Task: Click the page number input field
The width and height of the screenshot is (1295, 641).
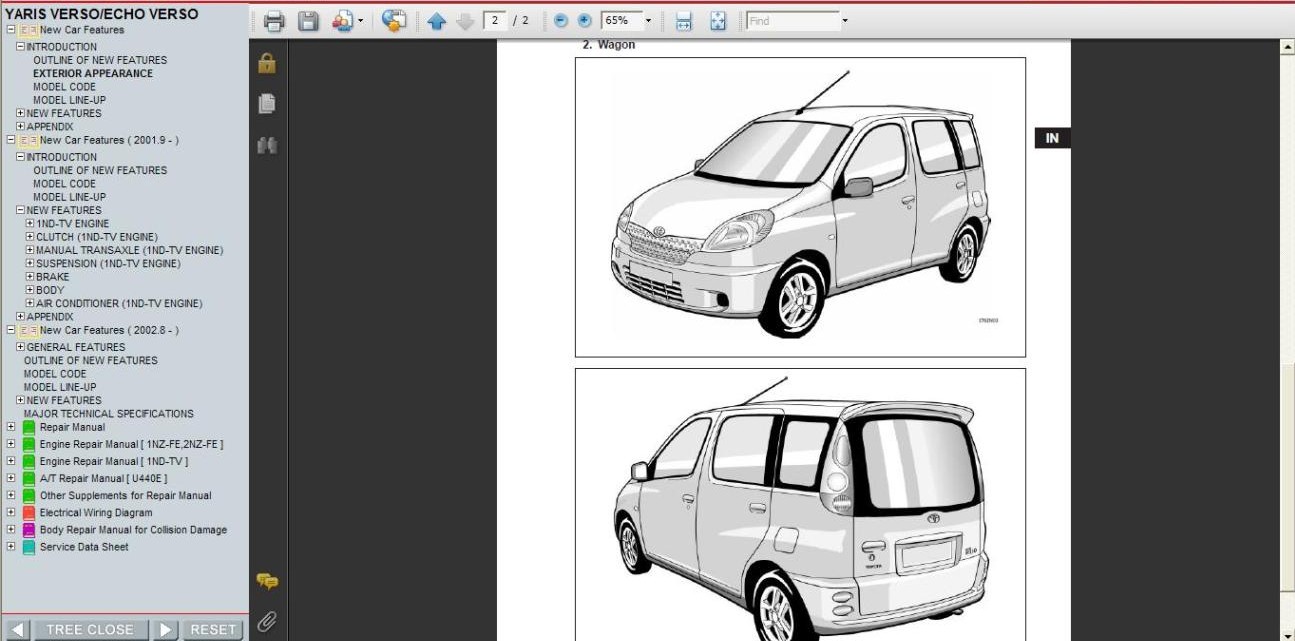Action: [x=494, y=21]
